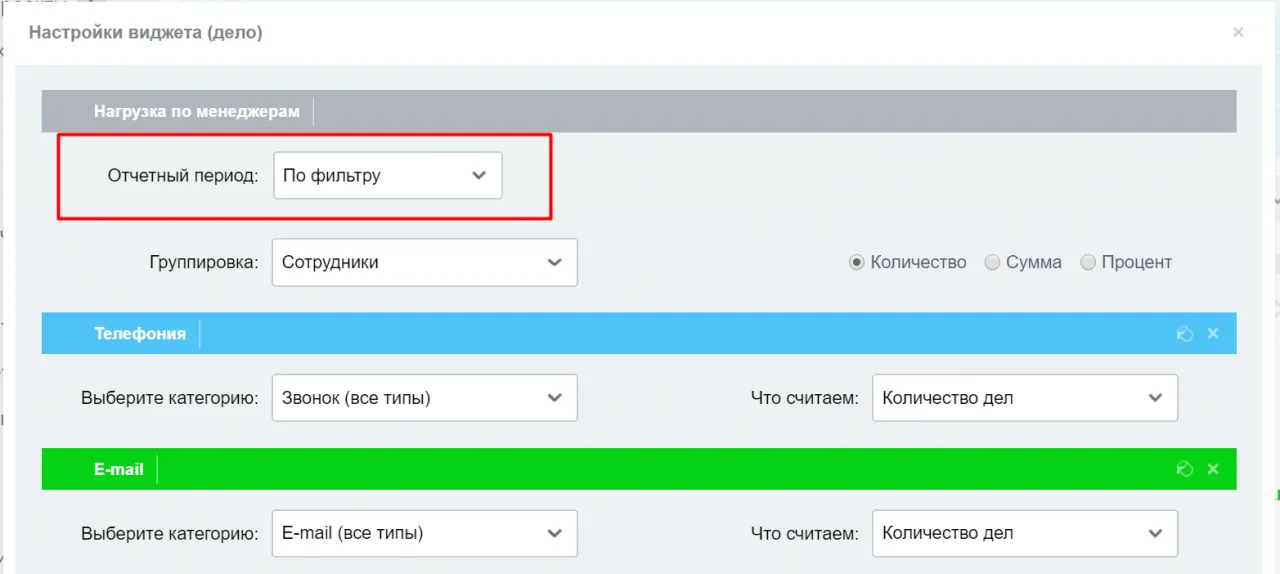The width and height of the screenshot is (1280, 574).
Task: Select the Процент radio button
Action: (x=1088, y=262)
